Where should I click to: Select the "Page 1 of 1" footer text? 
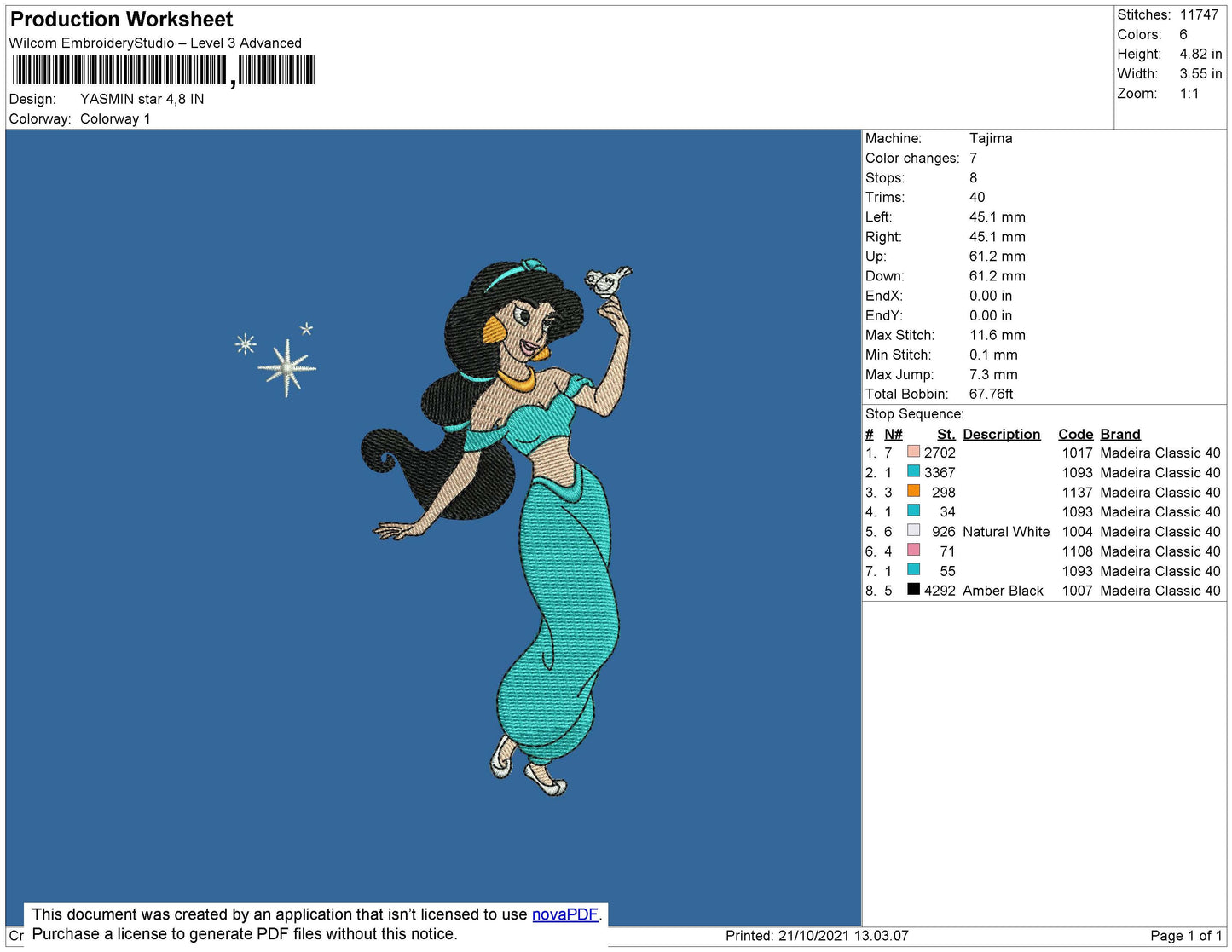point(1186,935)
